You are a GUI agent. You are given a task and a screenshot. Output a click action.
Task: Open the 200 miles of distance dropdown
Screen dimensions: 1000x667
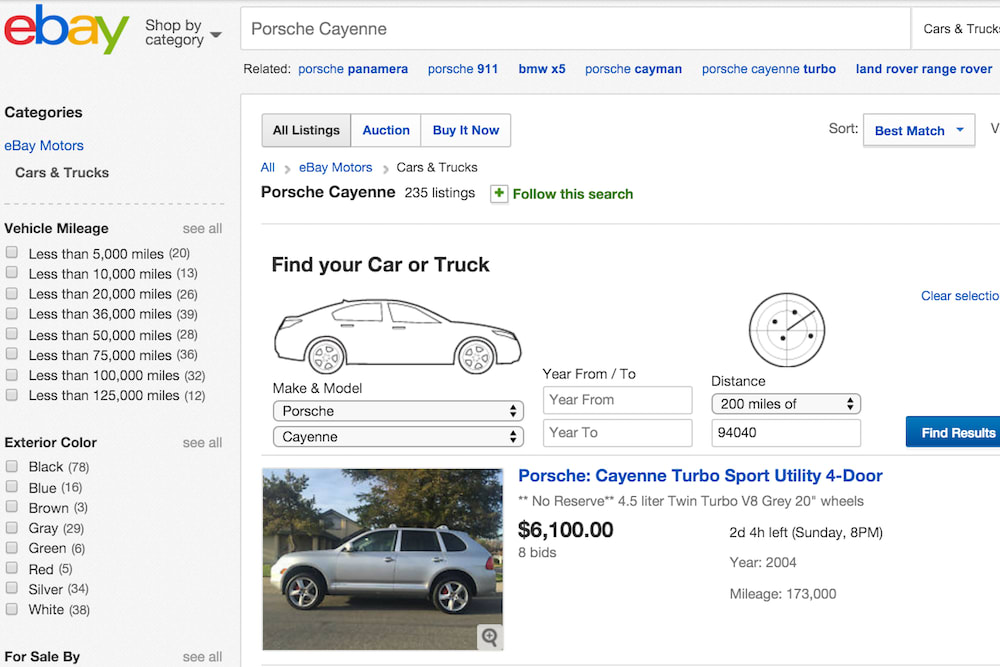[x=786, y=404]
